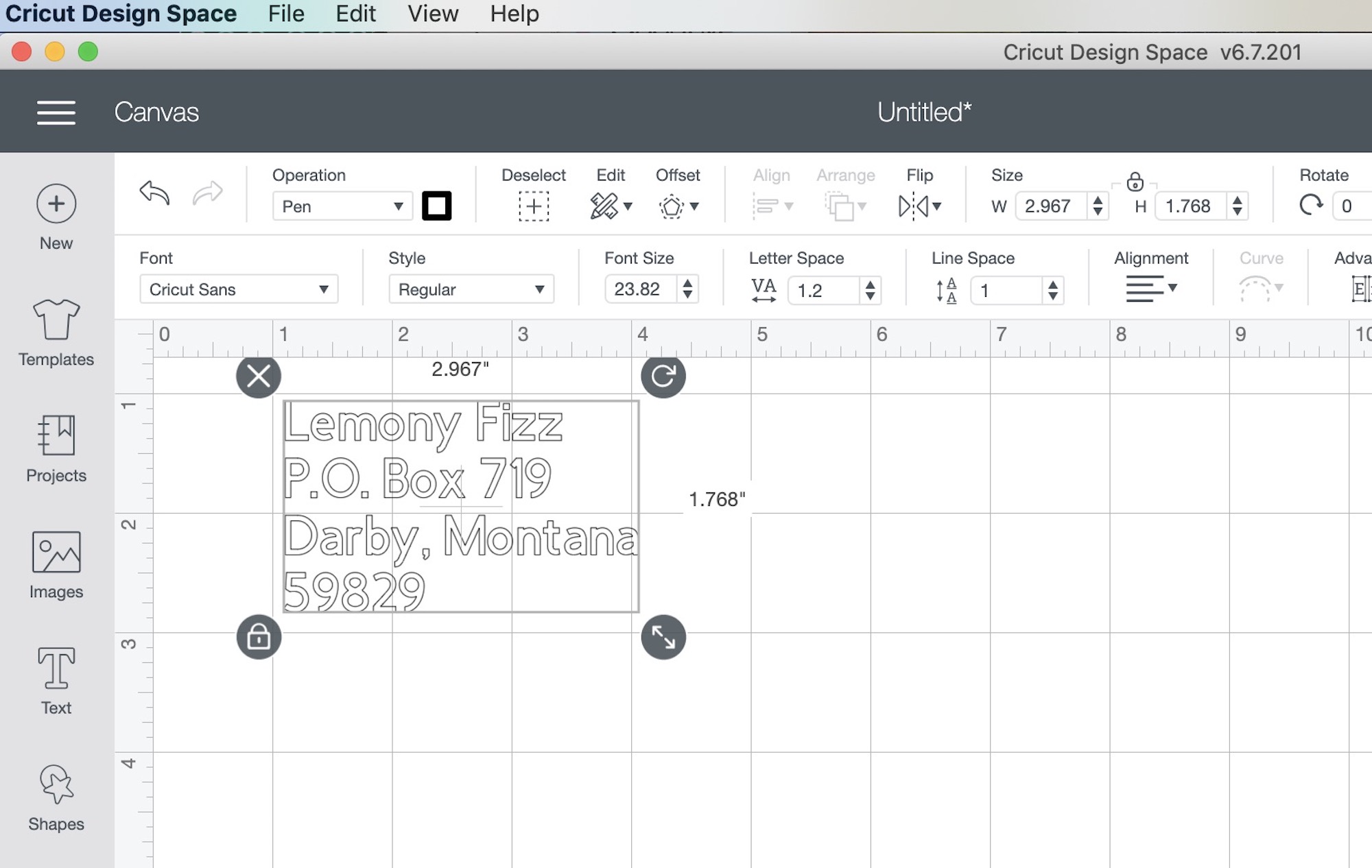Open the hamburger menu
Viewport: 1372px width, 868px height.
(x=56, y=112)
